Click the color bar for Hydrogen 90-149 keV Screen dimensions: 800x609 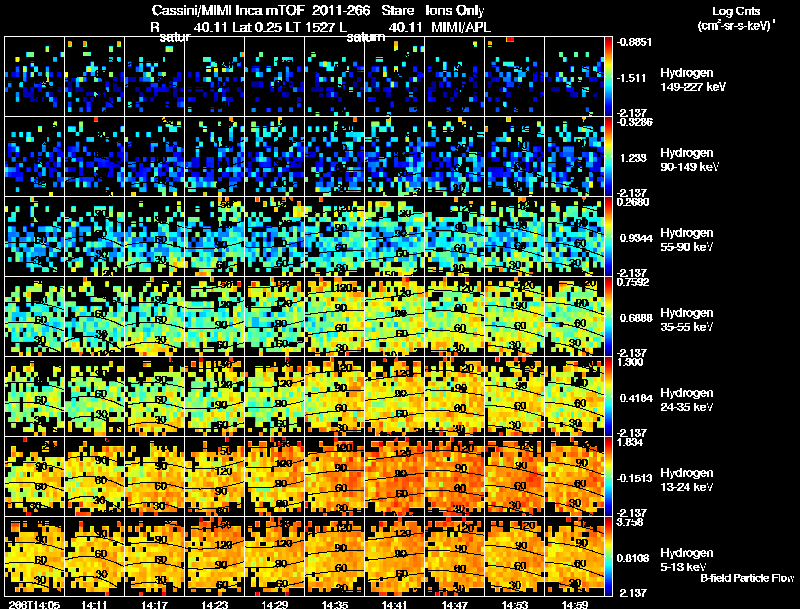coord(608,157)
